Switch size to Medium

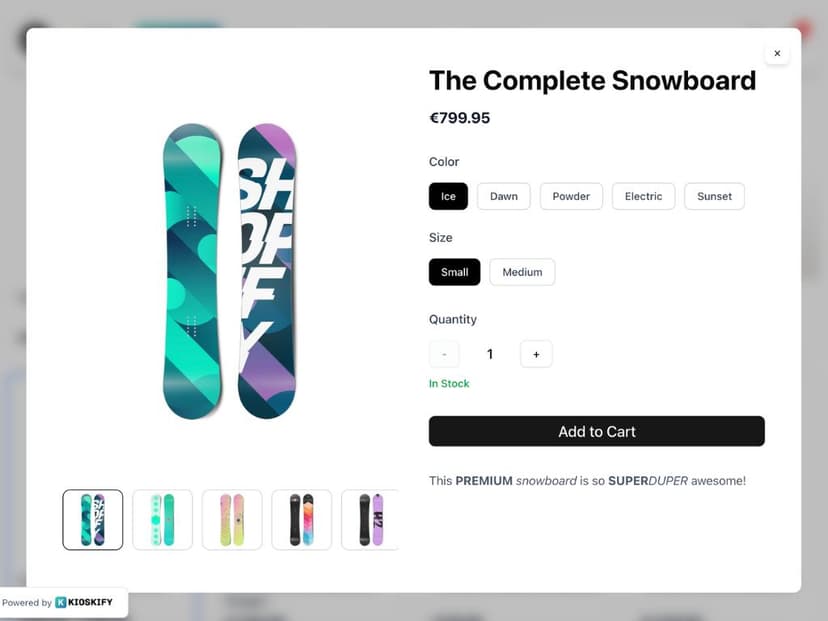[522, 272]
